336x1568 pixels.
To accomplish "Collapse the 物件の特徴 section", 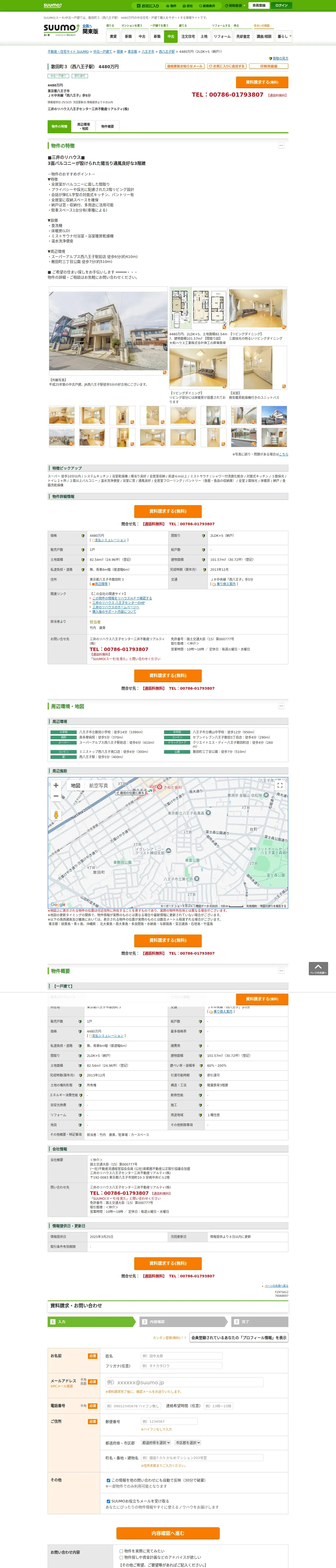I will 281,146.
